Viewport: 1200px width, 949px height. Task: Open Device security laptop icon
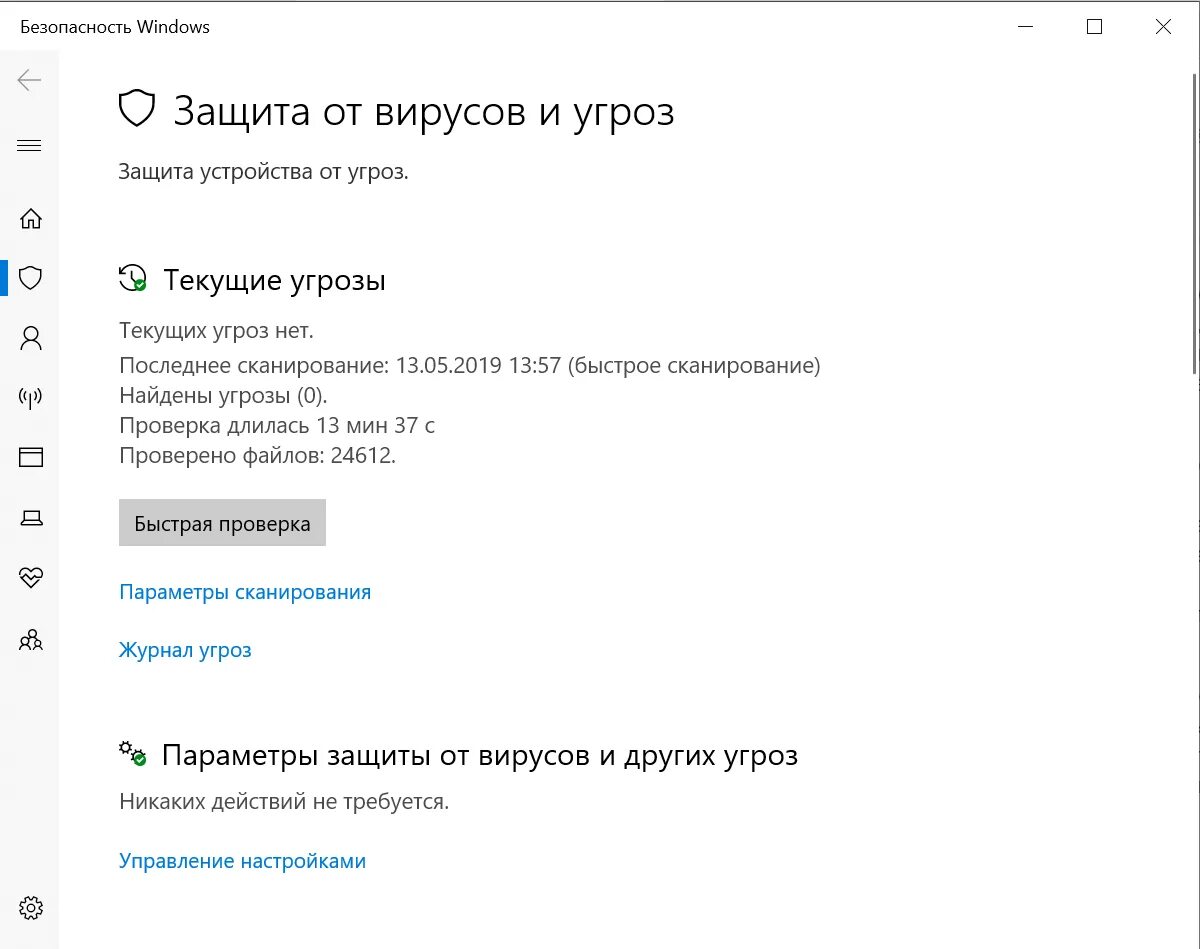[x=31, y=518]
